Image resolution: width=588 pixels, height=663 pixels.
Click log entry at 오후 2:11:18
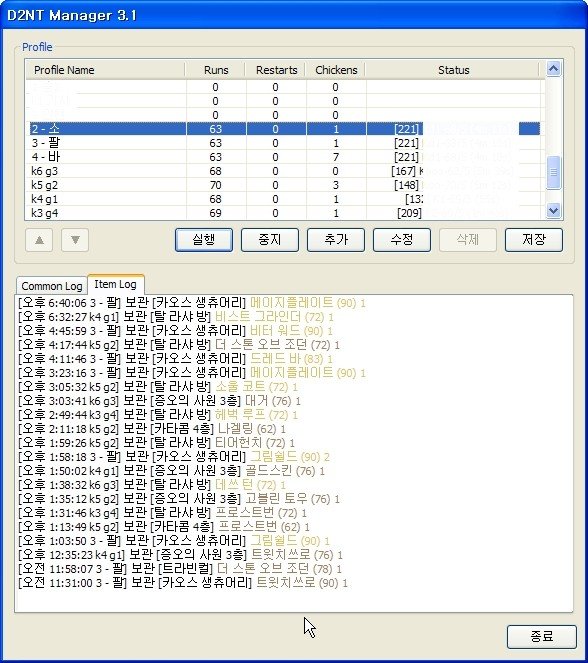(x=152, y=428)
